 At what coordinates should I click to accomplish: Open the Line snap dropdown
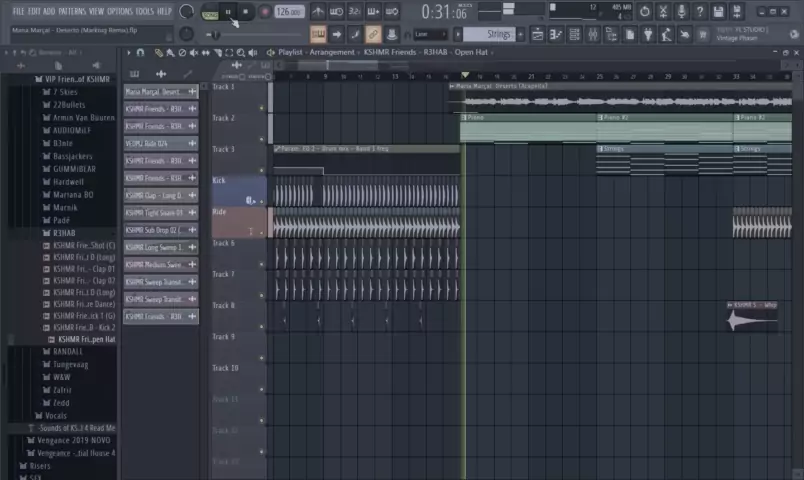click(x=430, y=34)
